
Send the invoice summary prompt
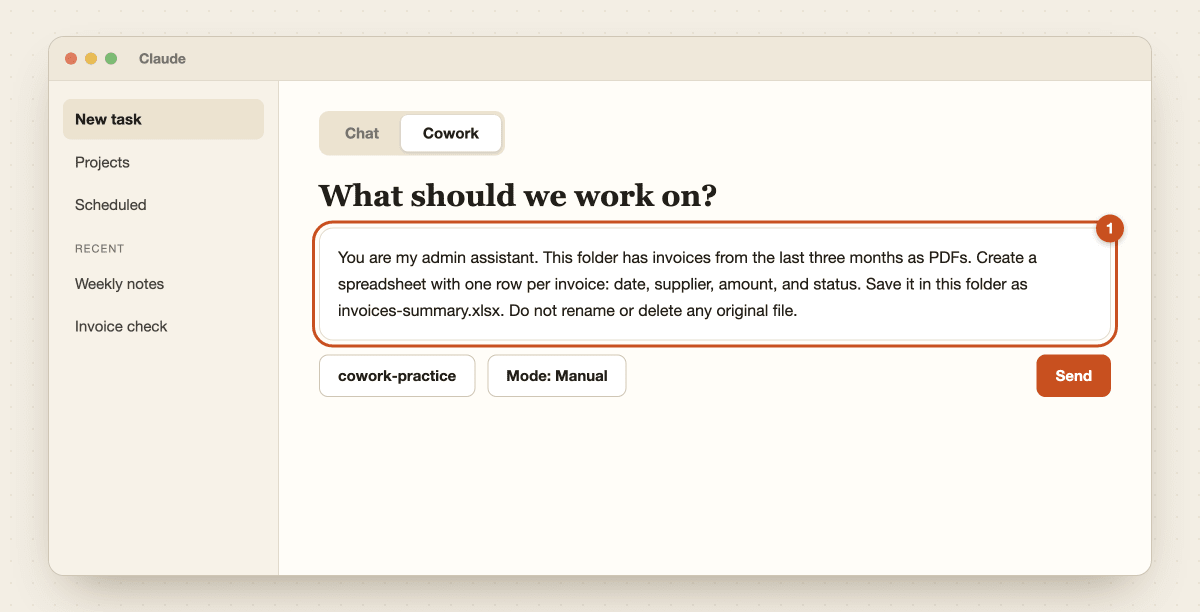(x=1073, y=376)
